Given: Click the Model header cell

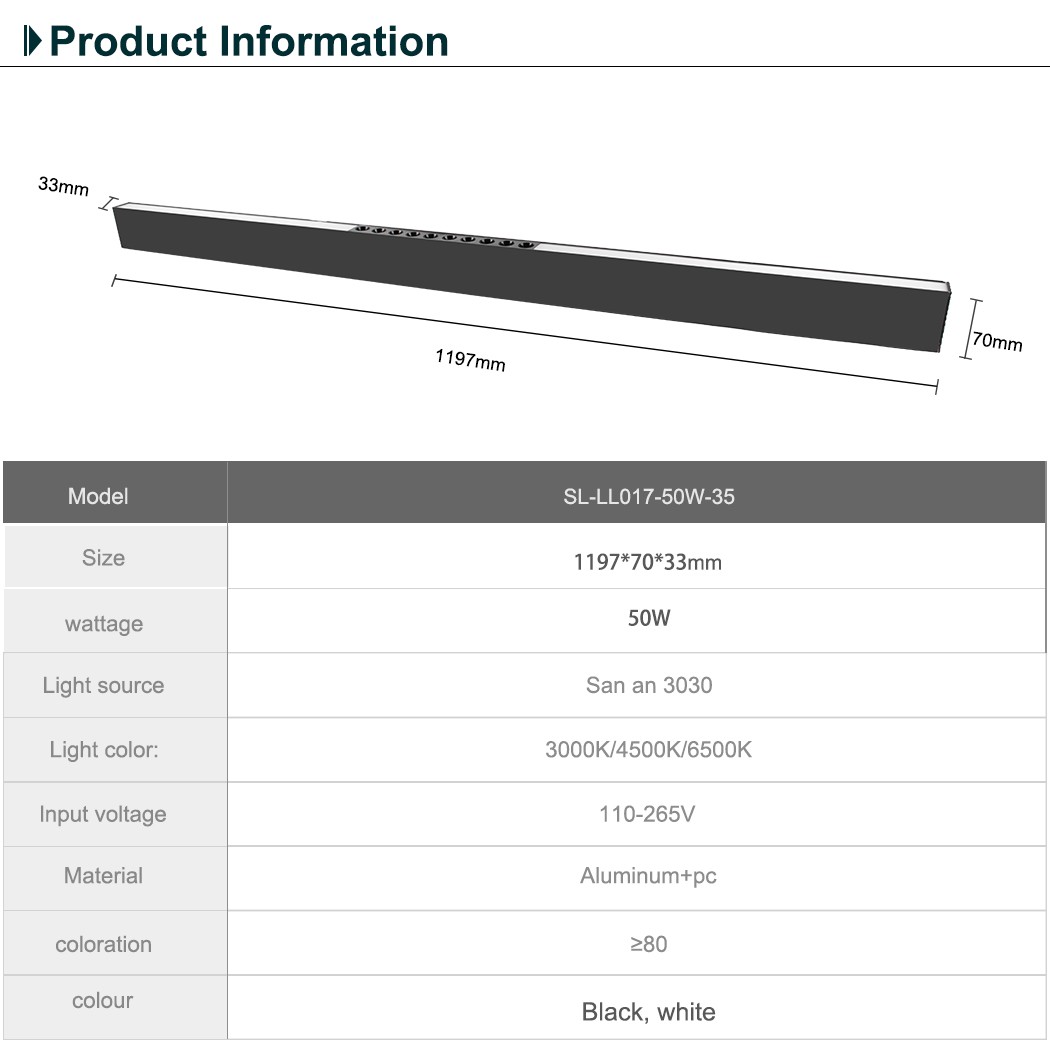Looking at the screenshot, I should 98,496.
